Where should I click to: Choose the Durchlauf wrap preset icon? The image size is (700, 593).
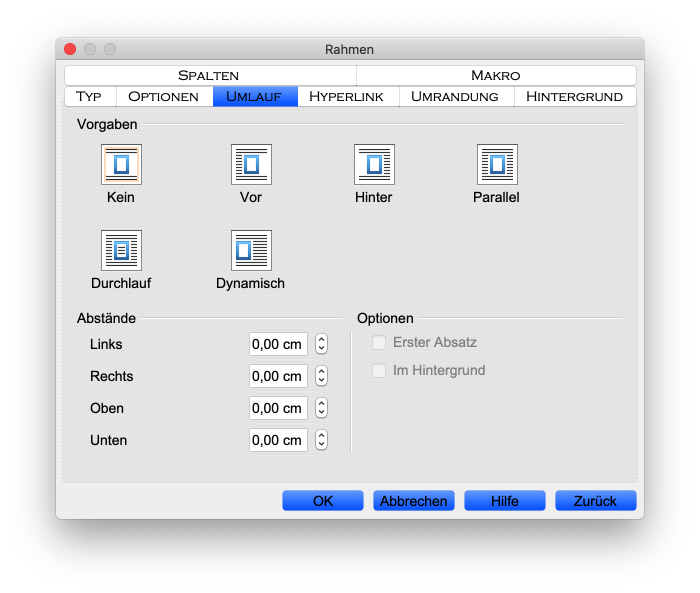(x=121, y=251)
